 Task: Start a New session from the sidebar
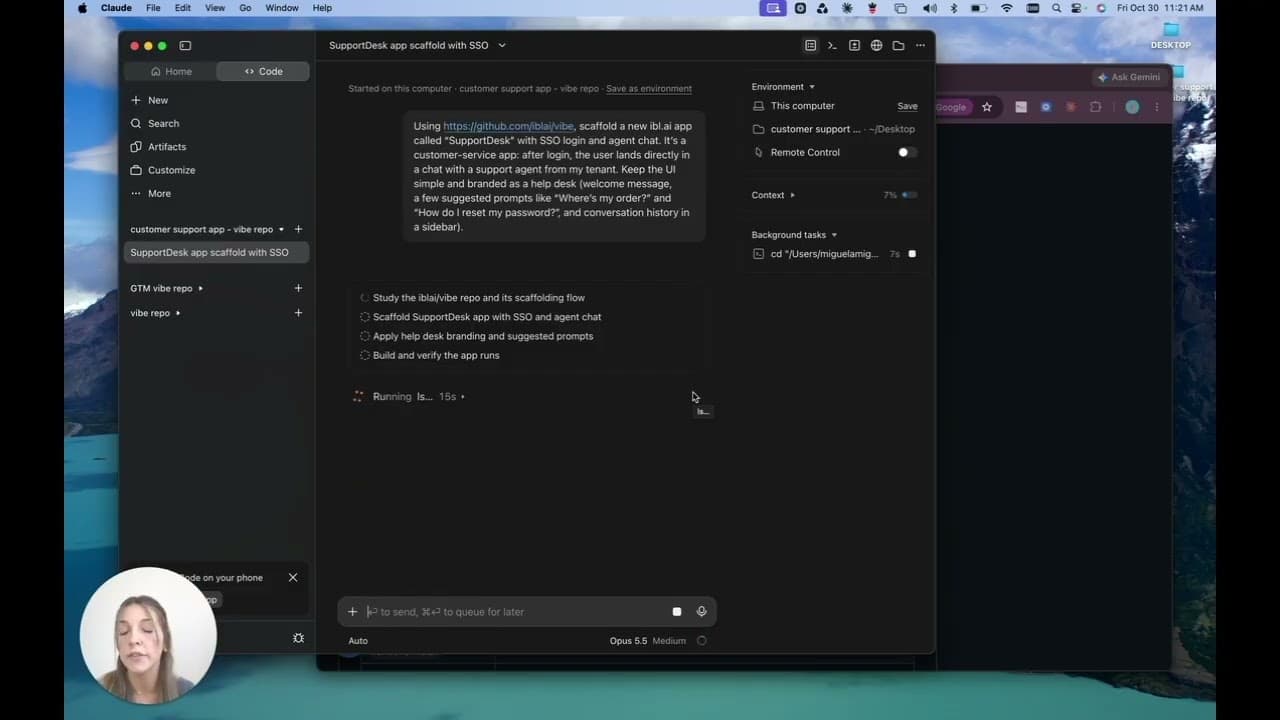pyautogui.click(x=149, y=100)
